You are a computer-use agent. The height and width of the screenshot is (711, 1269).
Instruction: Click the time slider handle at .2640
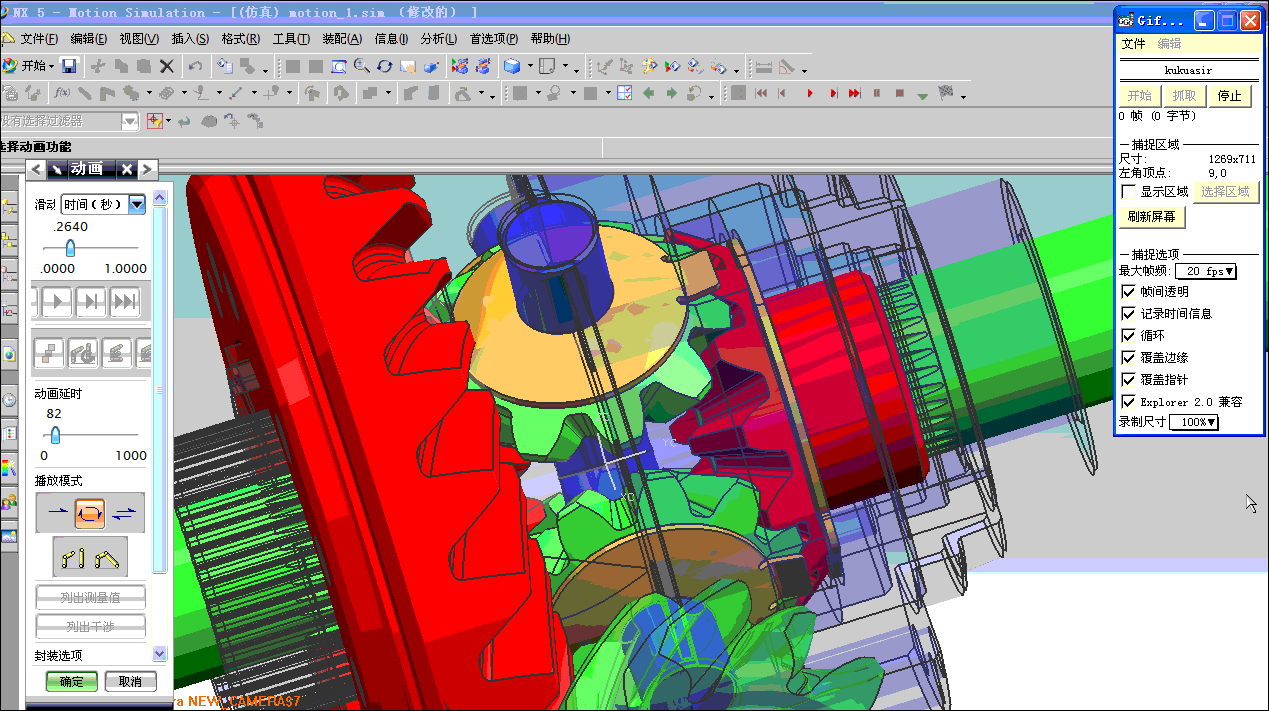(x=70, y=247)
